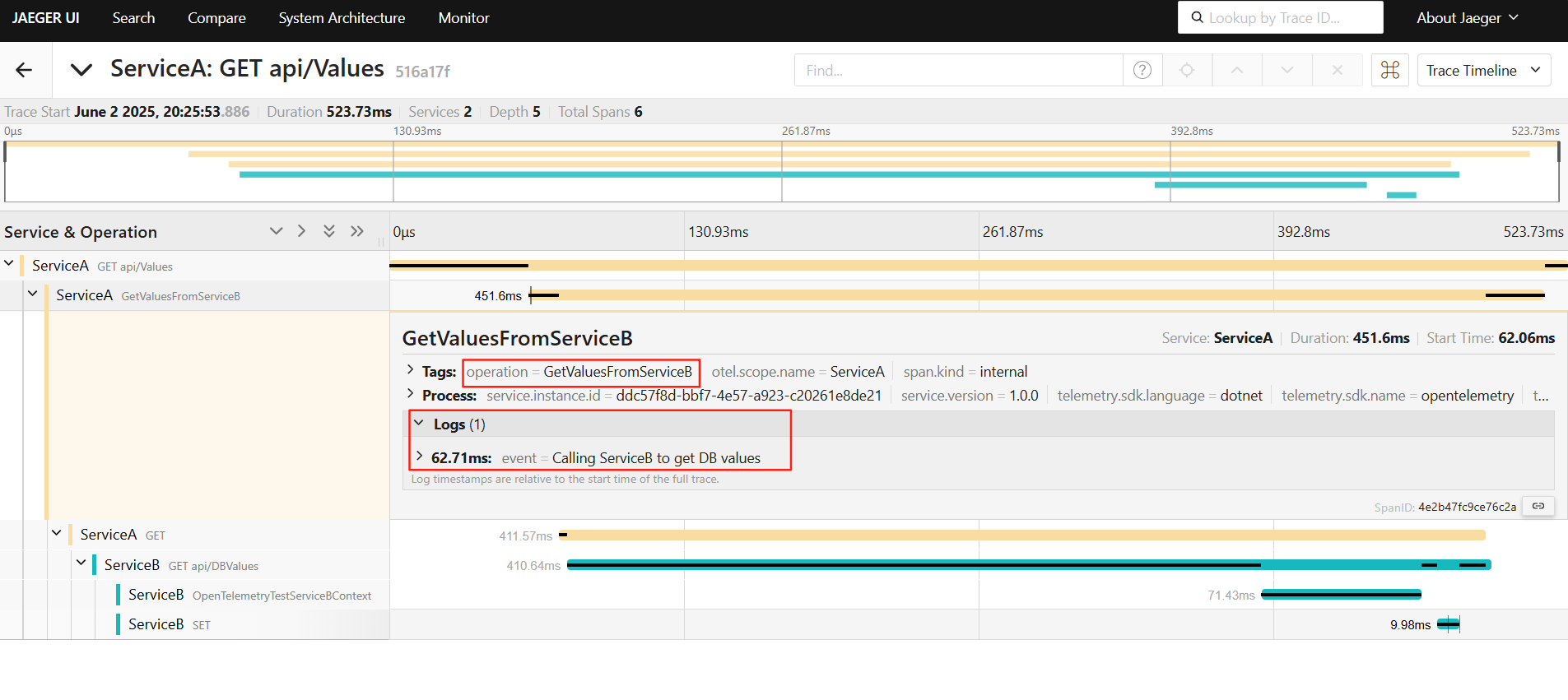The height and width of the screenshot is (700, 1568).
Task: Open the Compare page
Action: [x=216, y=18]
